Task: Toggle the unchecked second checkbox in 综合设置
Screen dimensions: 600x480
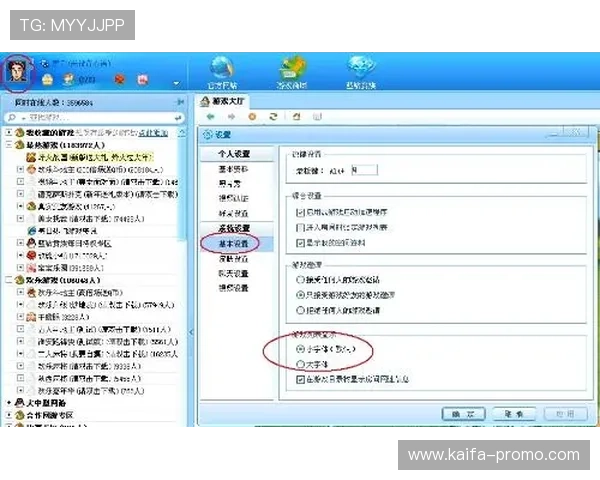Action: [x=300, y=227]
